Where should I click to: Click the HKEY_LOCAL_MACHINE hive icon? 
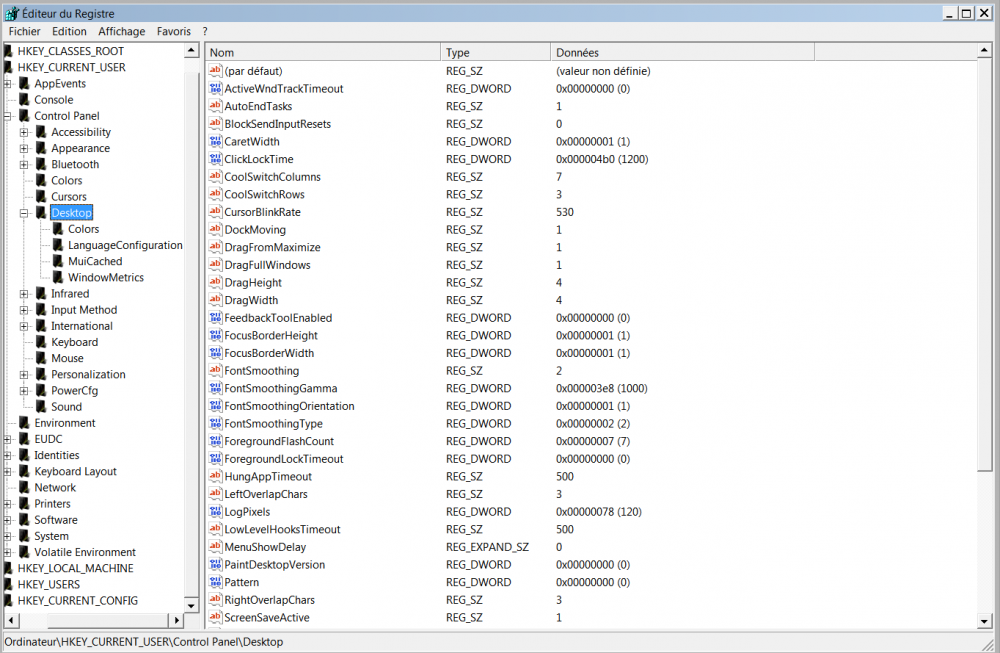(x=9, y=569)
